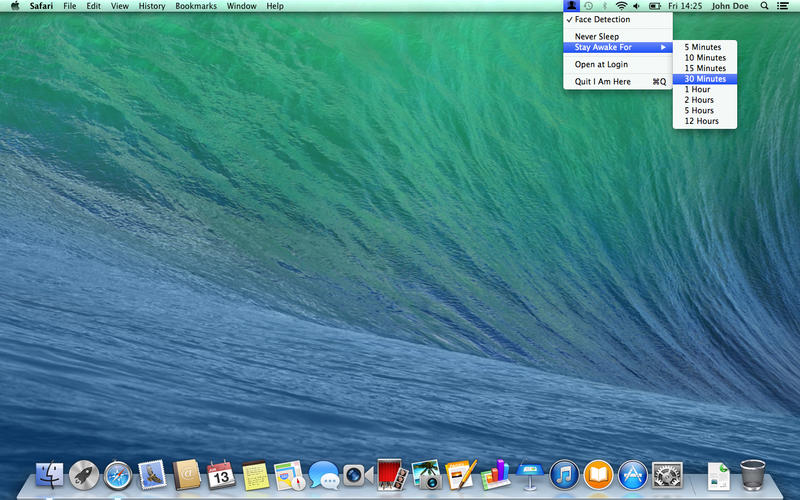Click the I Am Here menu bar icon
The width and height of the screenshot is (800, 500).
pyautogui.click(x=571, y=6)
